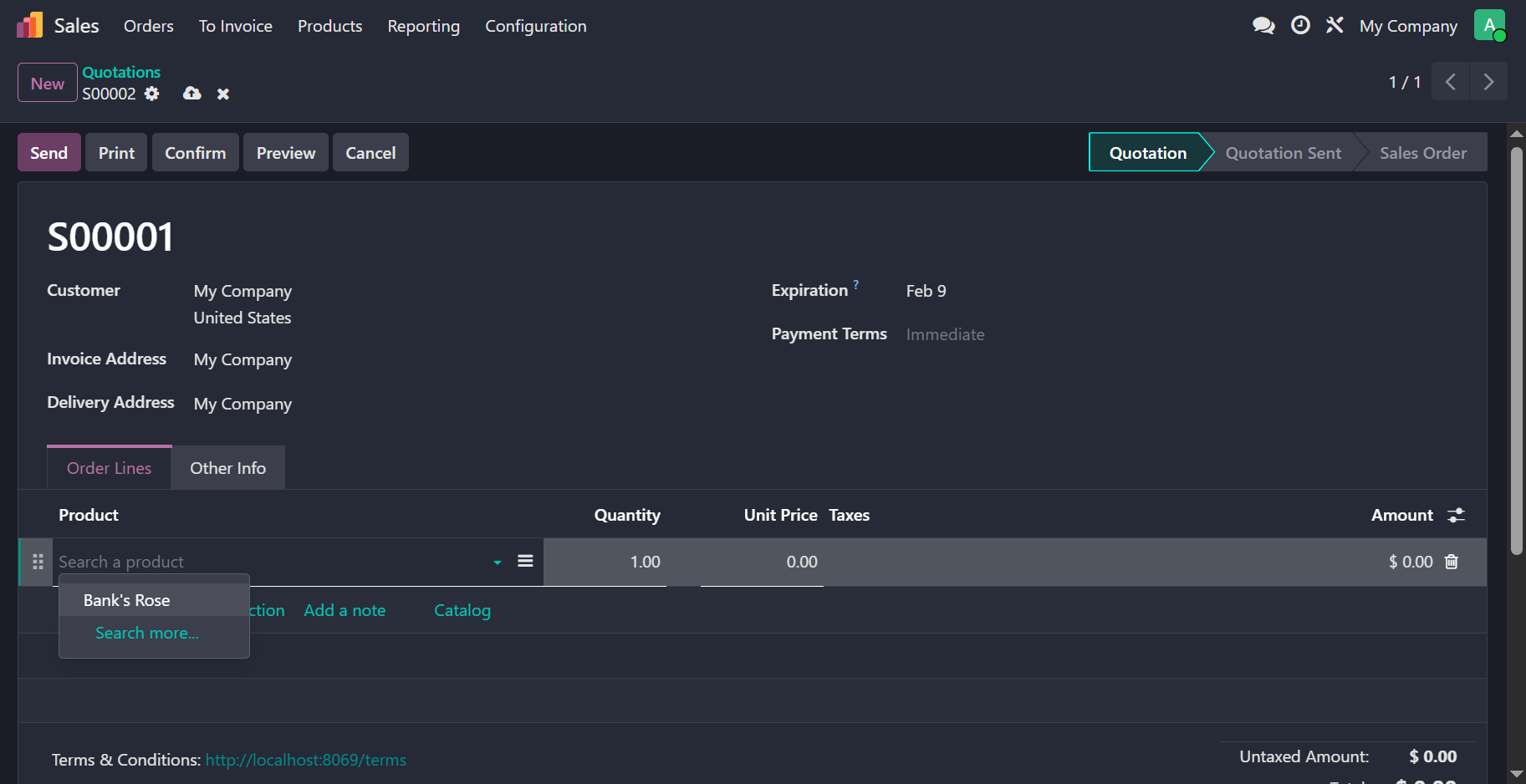
Task: Delete the order line with the trash icon
Action: [1451, 562]
